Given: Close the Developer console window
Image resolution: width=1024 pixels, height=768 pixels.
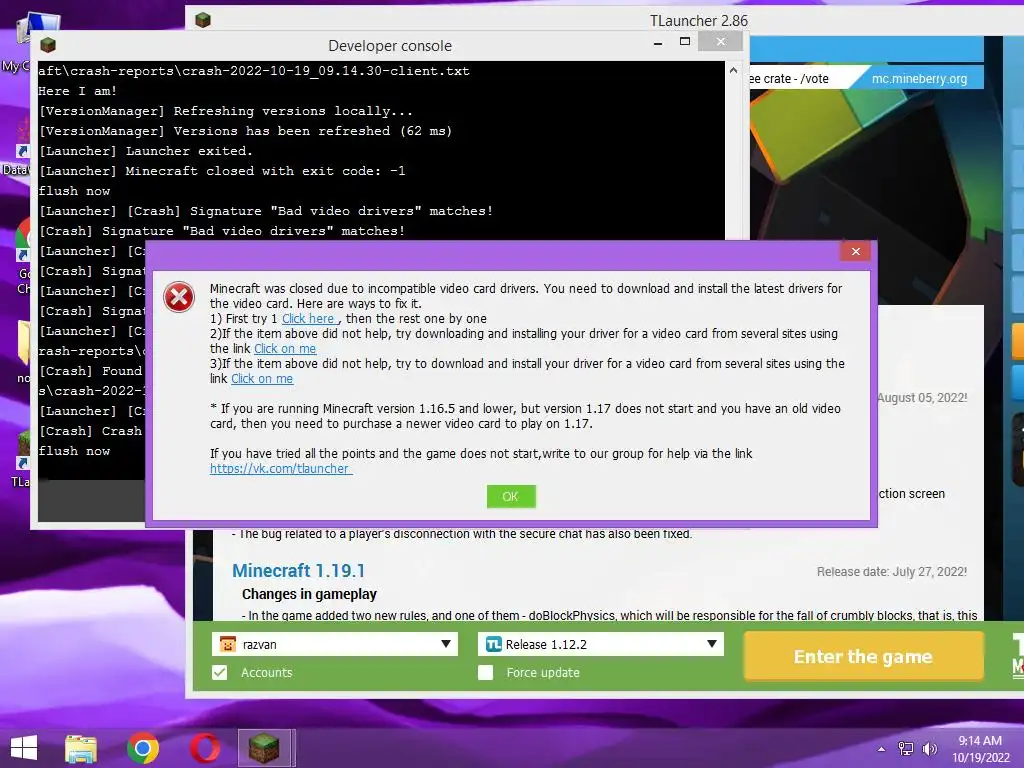Looking at the screenshot, I should point(720,42).
